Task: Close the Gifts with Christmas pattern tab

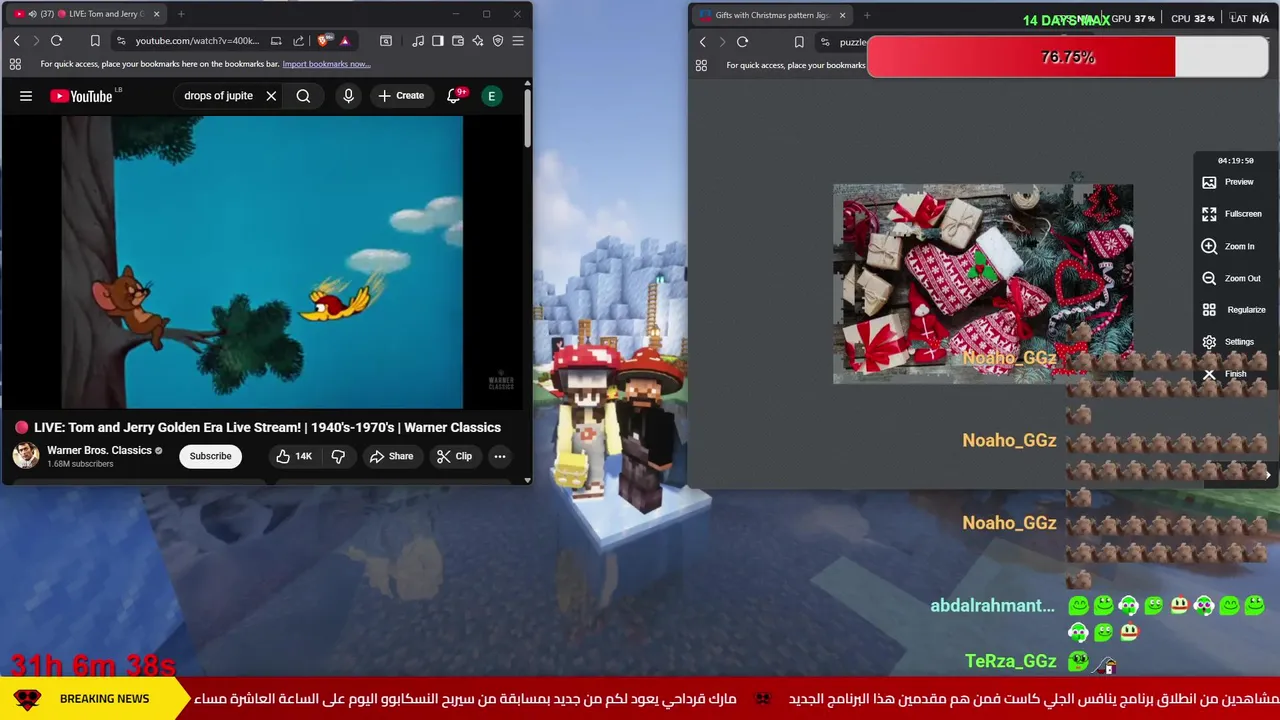Action: tap(842, 15)
